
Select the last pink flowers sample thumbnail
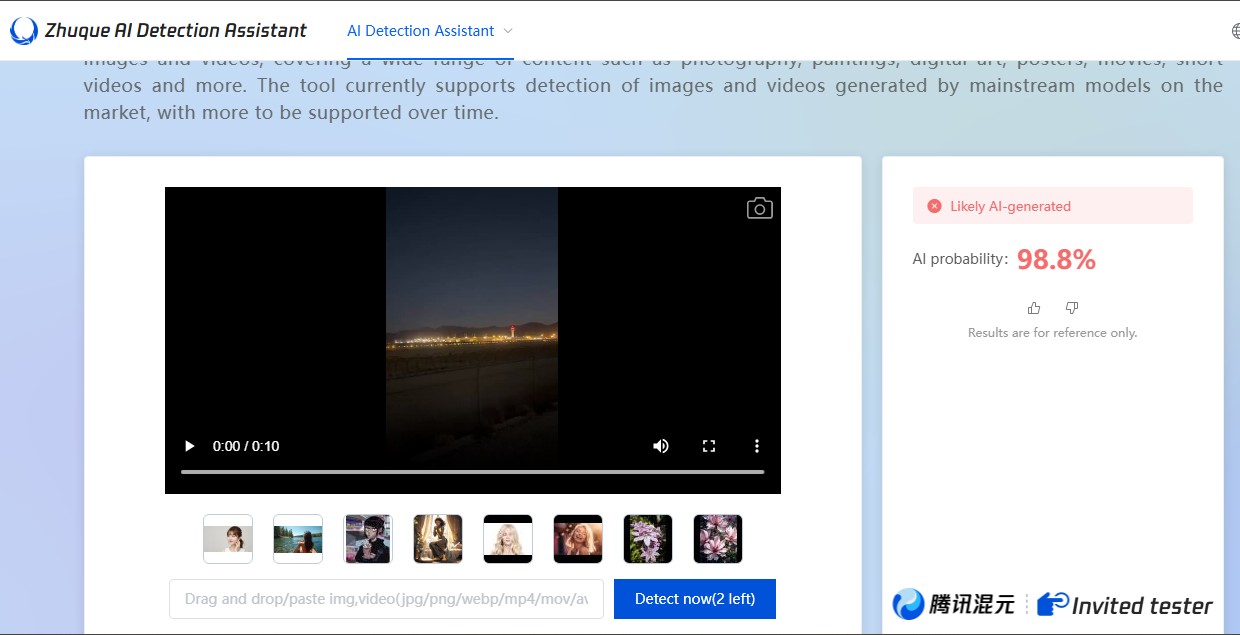pos(718,539)
